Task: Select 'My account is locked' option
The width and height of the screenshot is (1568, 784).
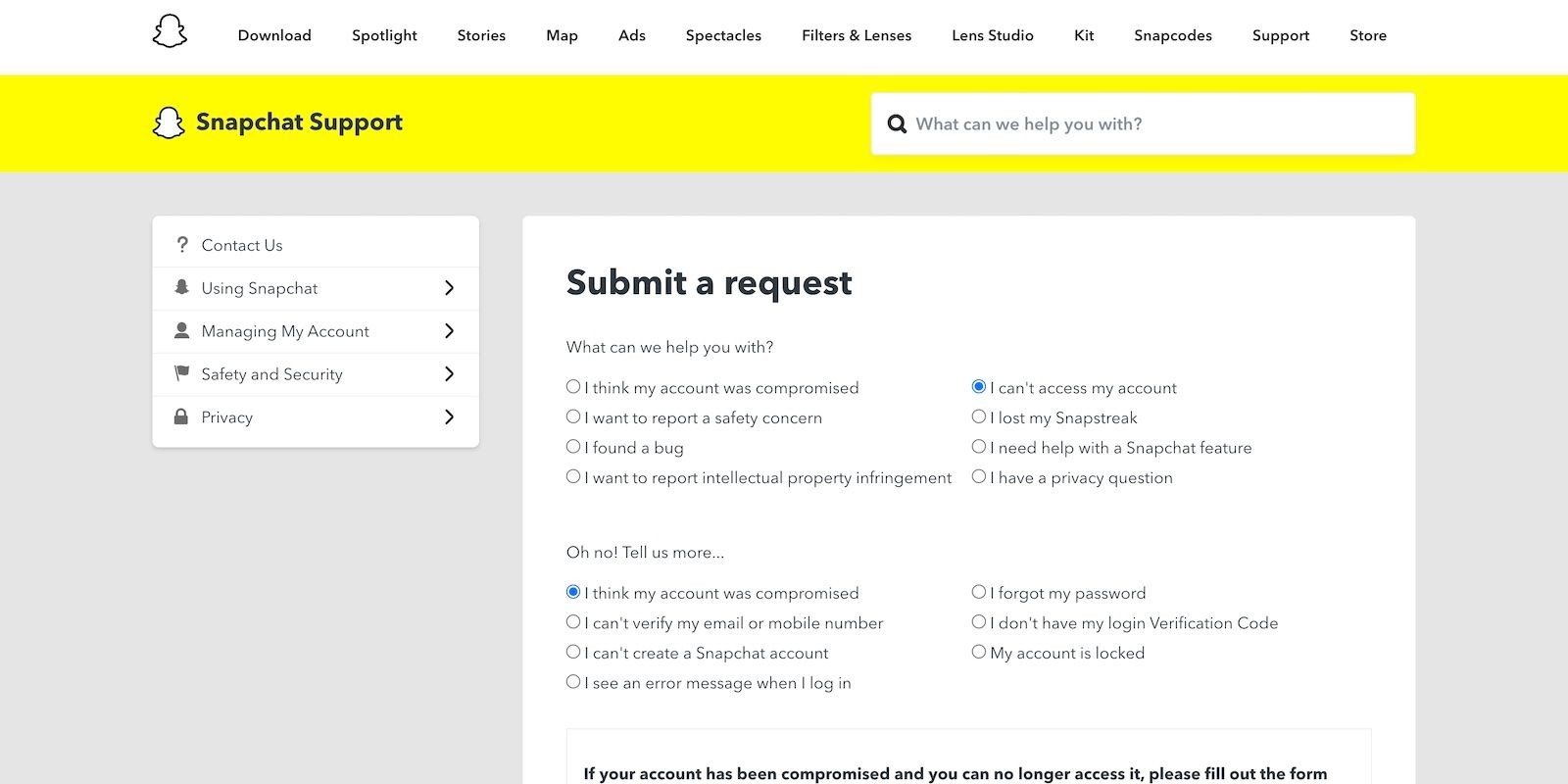Action: [x=978, y=652]
